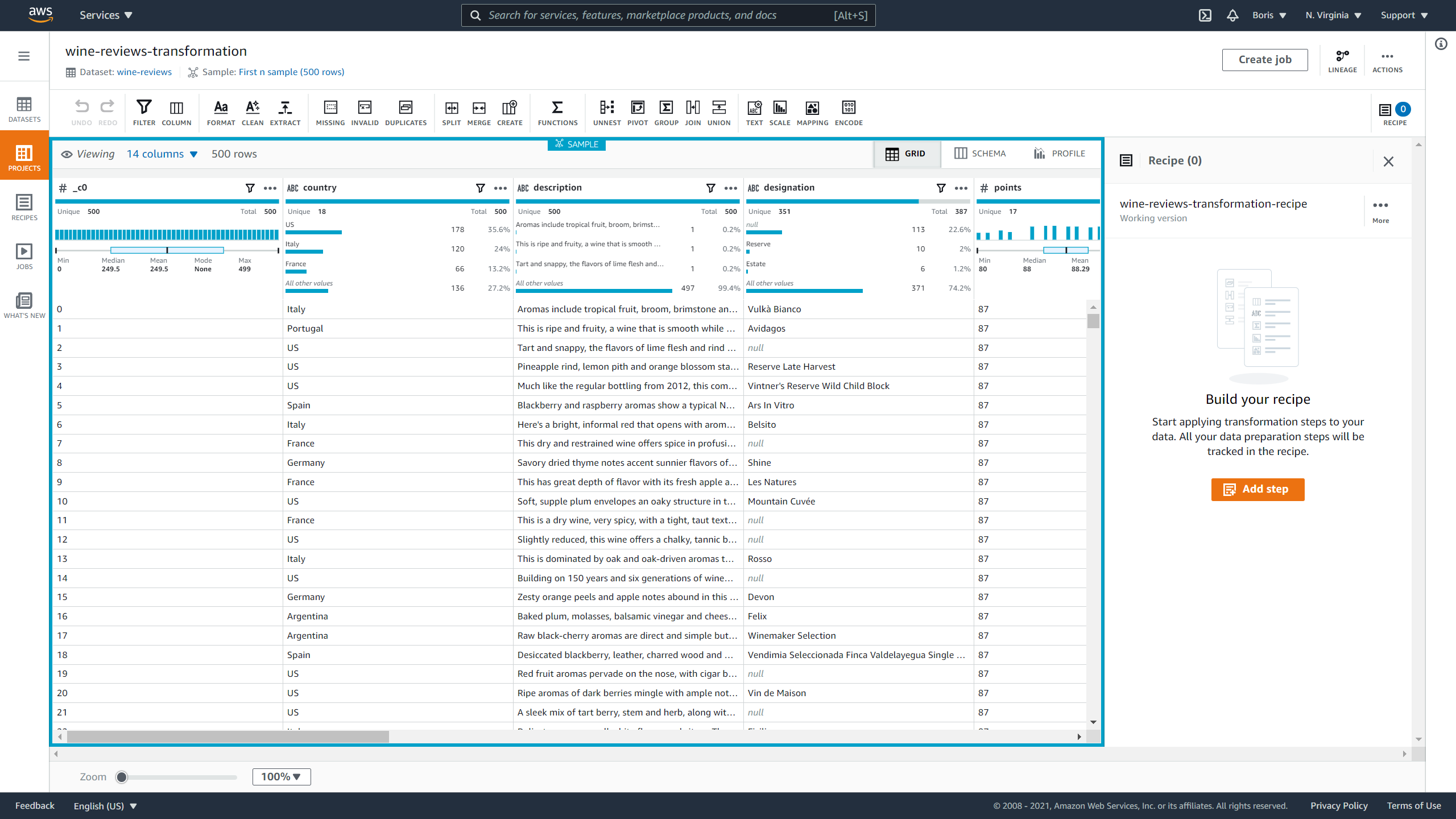This screenshot has height=819, width=1456.
Task: Open the notifications bell
Action: pyautogui.click(x=1232, y=15)
